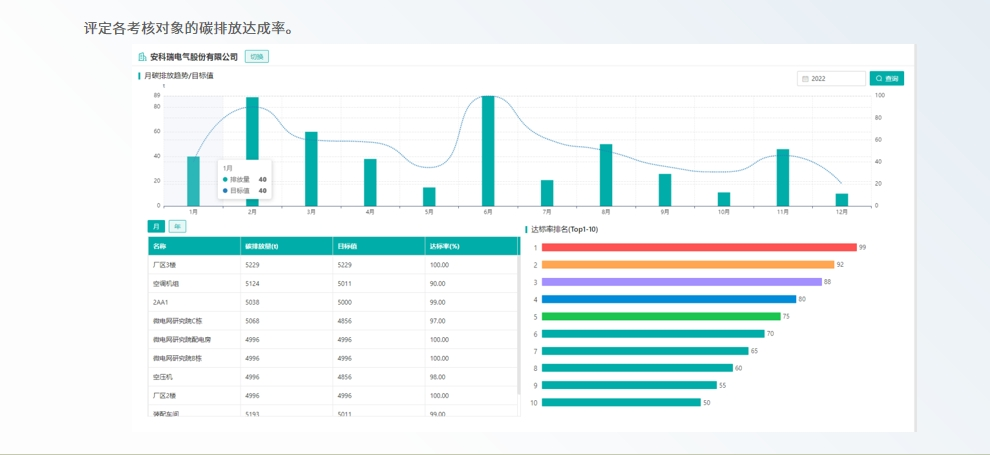Click the calendar icon in year field
Screen dimensions: 990x455
pyautogui.click(x=805, y=78)
